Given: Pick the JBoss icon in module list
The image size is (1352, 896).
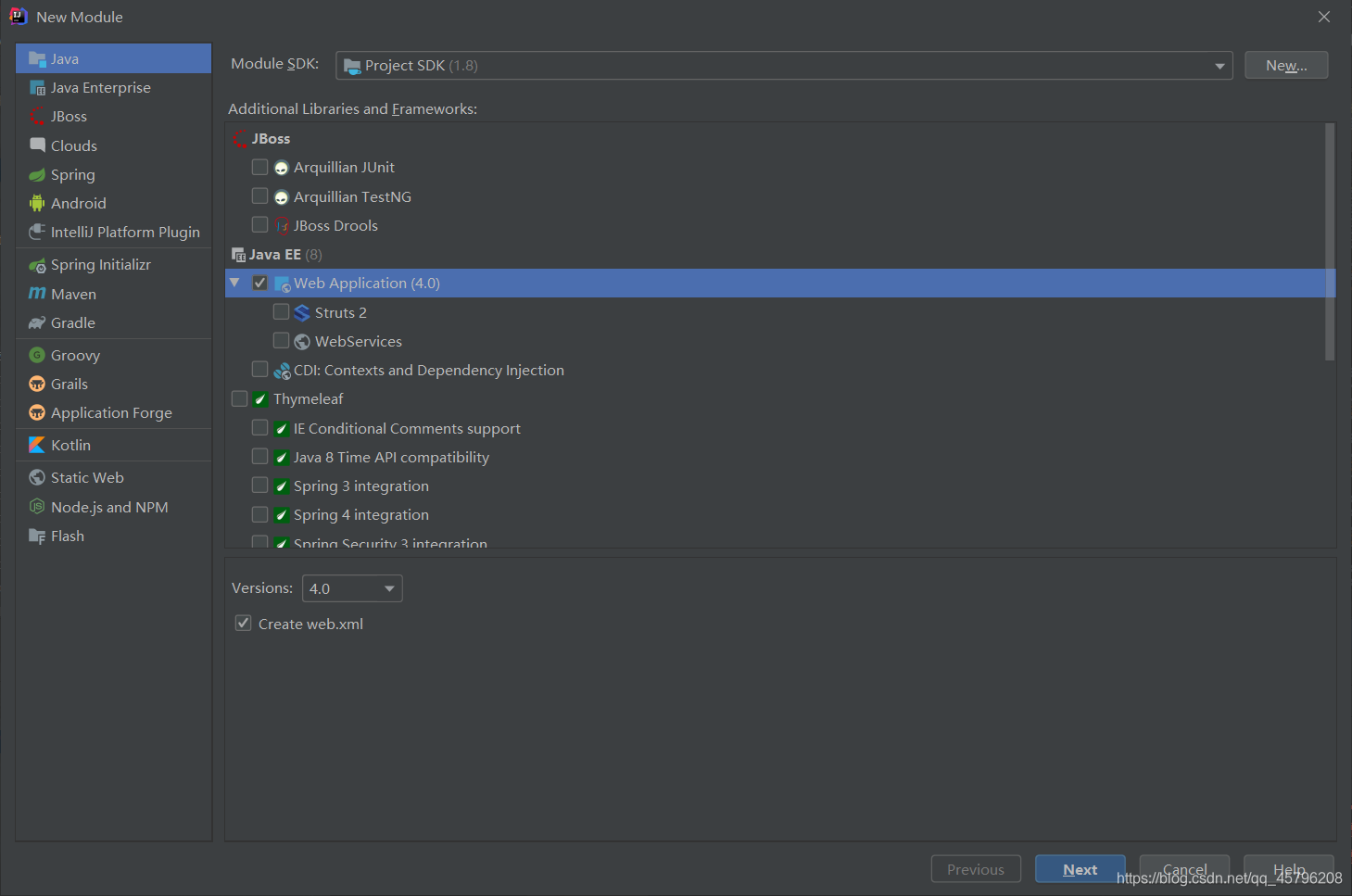Looking at the screenshot, I should (37, 117).
